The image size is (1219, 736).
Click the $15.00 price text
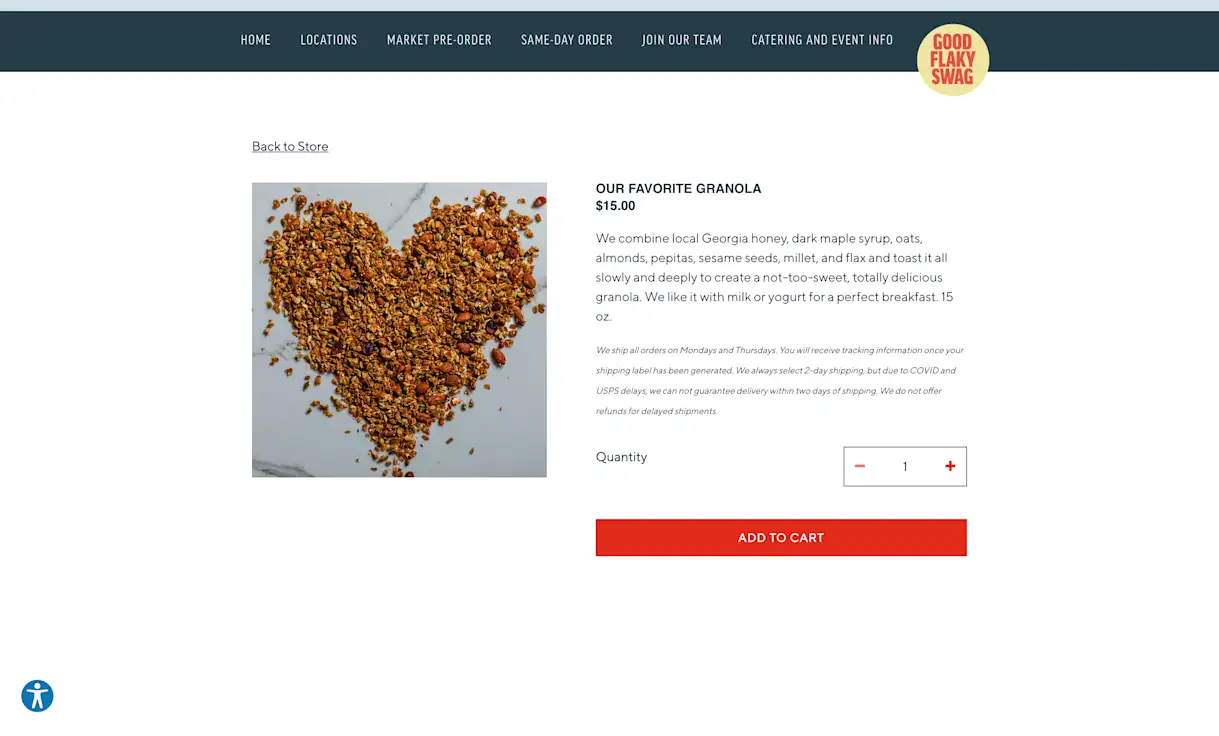[x=616, y=206]
